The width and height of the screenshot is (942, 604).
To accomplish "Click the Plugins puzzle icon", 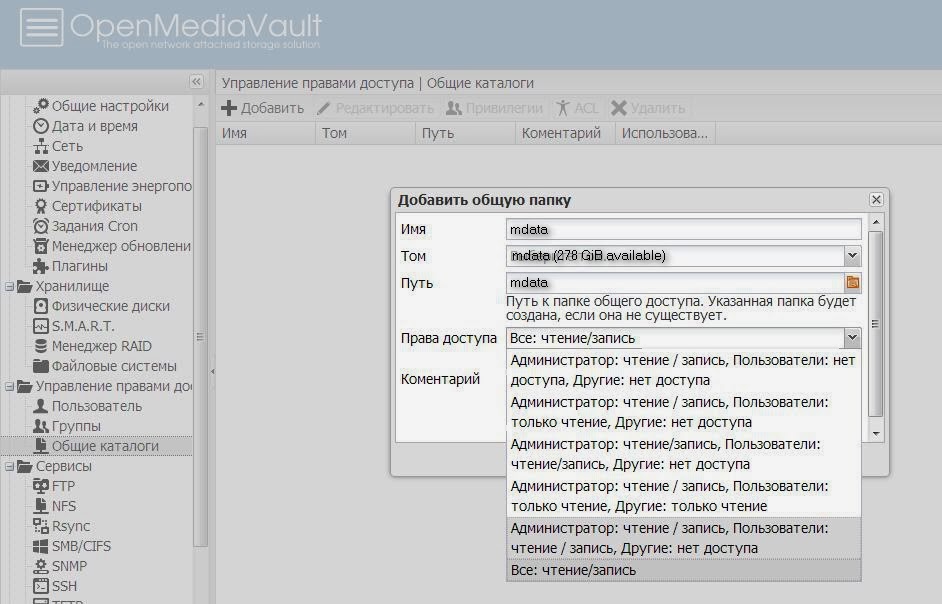I will pos(40,266).
